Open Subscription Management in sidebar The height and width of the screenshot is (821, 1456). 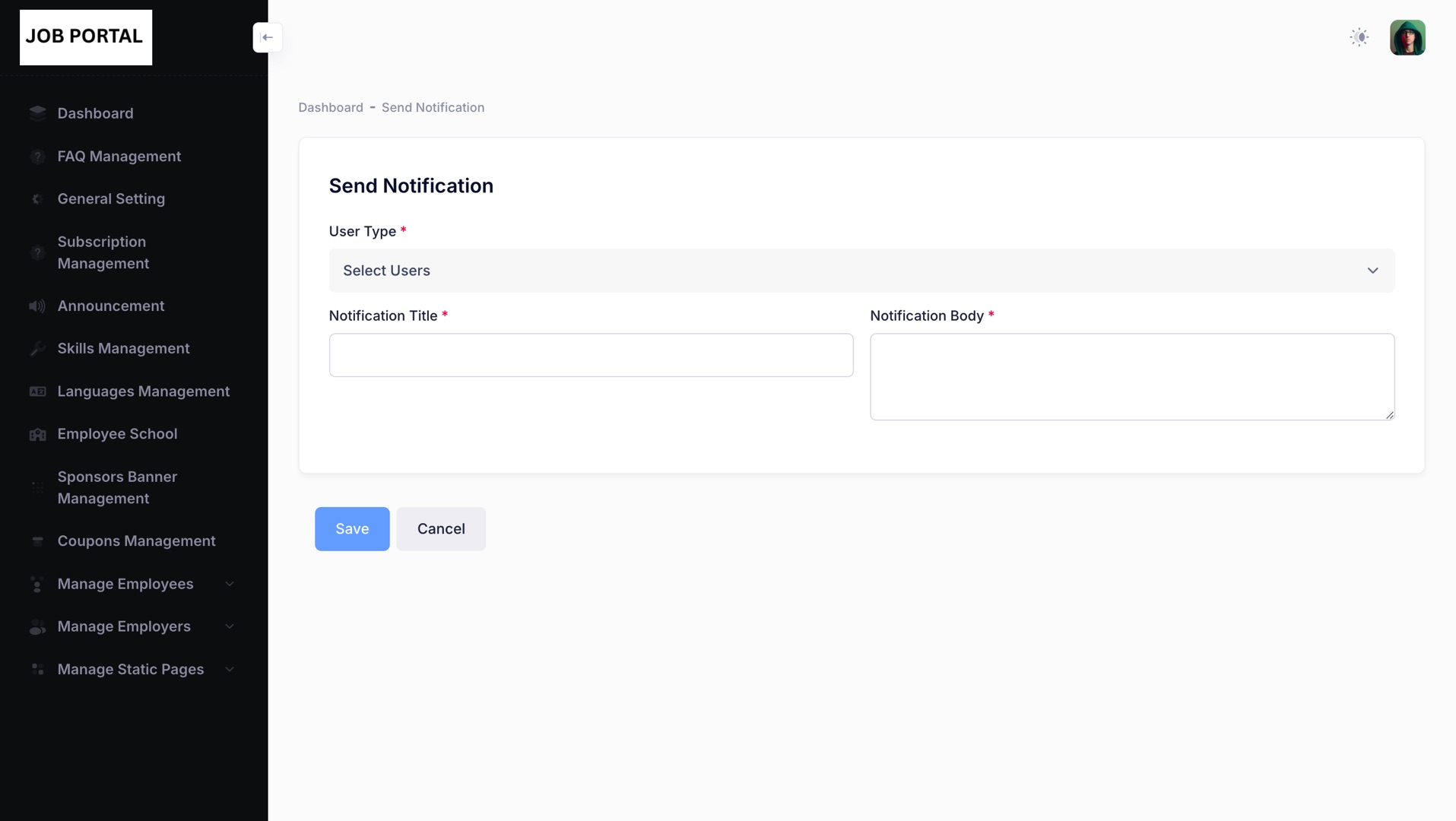click(103, 252)
